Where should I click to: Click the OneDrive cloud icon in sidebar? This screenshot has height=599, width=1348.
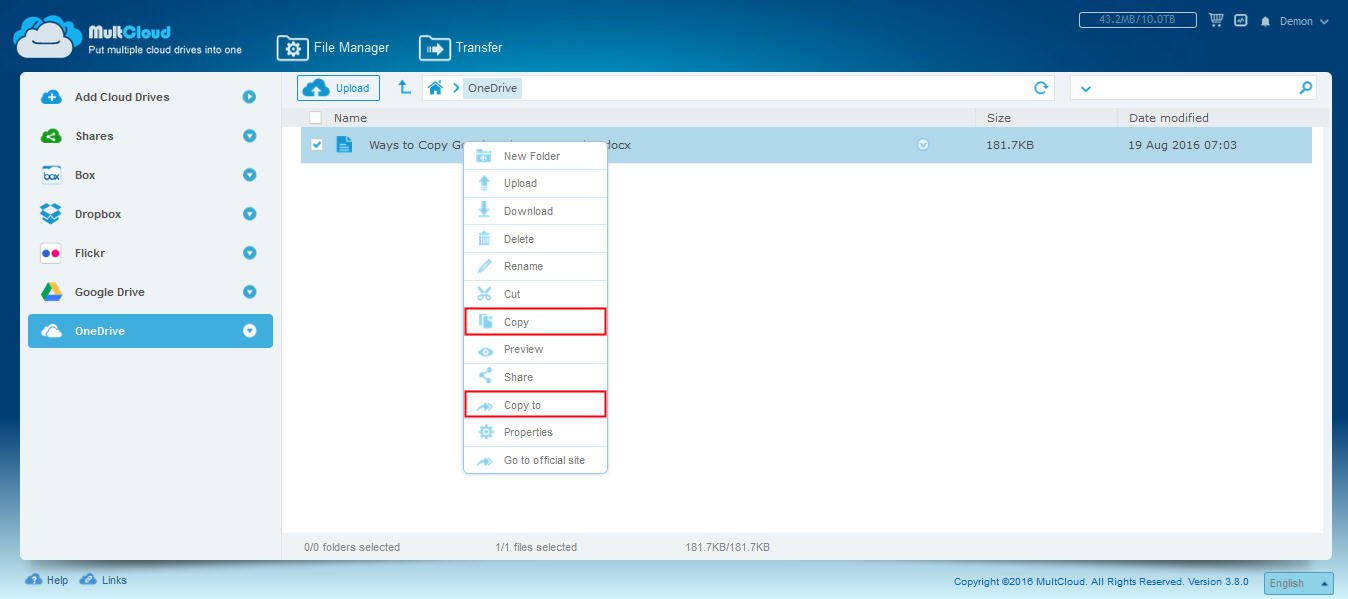coord(51,331)
